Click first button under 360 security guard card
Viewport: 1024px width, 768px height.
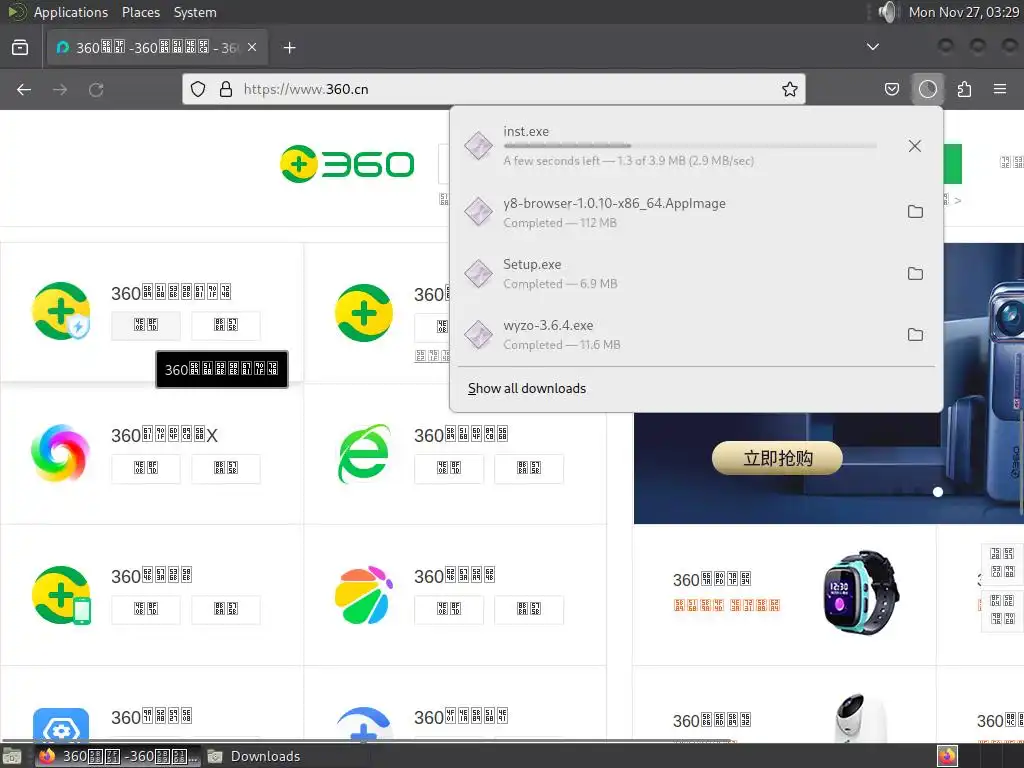point(146,325)
